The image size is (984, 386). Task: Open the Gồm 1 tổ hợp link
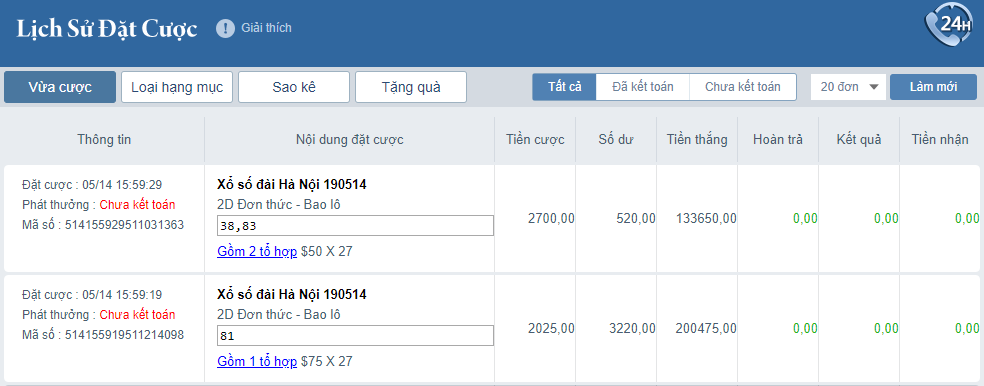tap(257, 362)
